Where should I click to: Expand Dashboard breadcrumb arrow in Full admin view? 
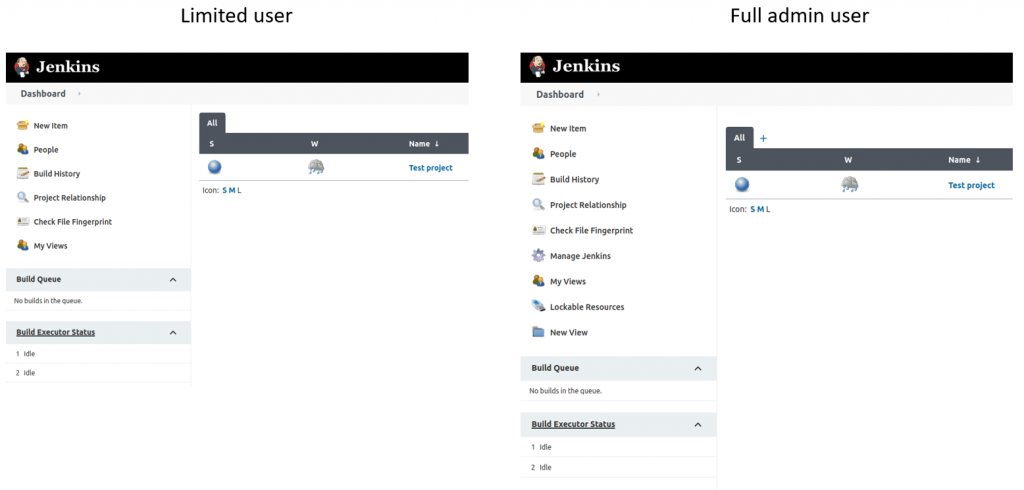click(599, 95)
